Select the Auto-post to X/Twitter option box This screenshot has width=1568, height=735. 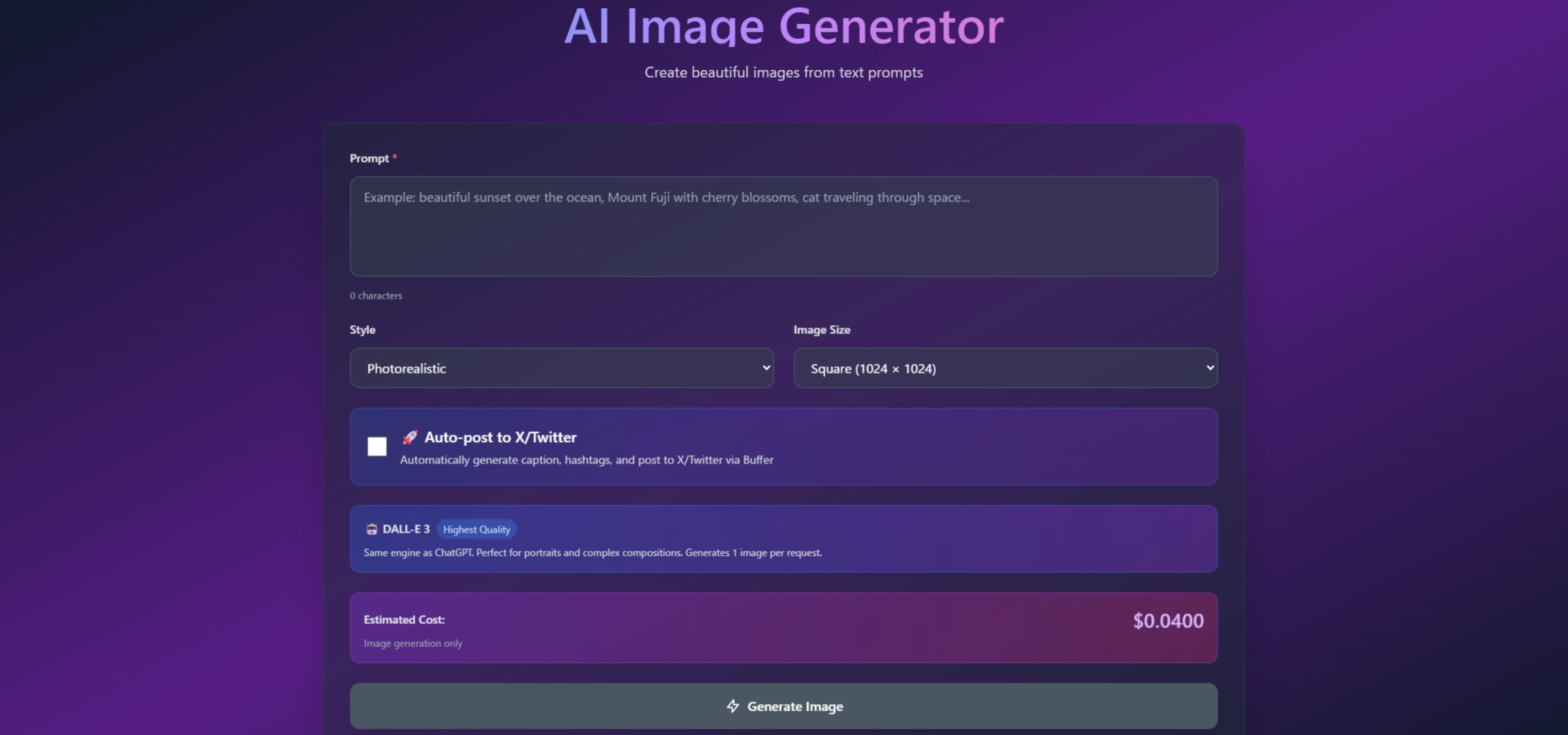click(x=784, y=447)
